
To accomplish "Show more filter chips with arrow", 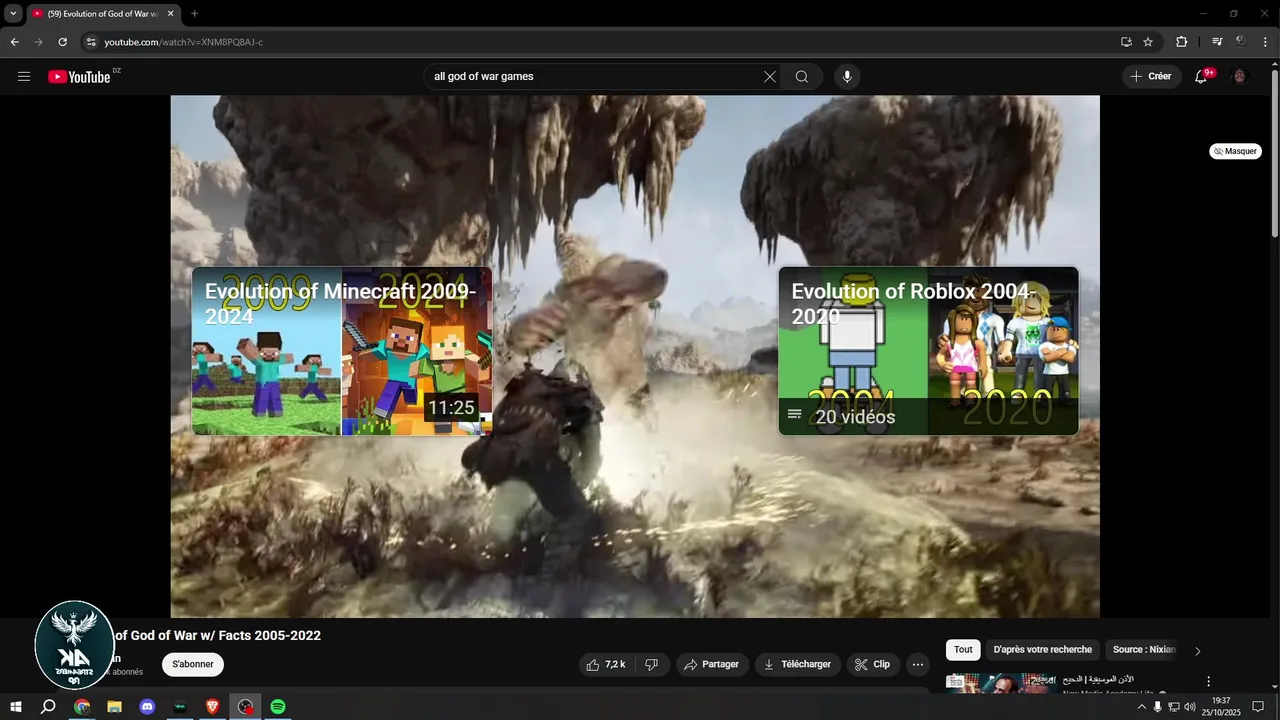I will tap(1197, 651).
